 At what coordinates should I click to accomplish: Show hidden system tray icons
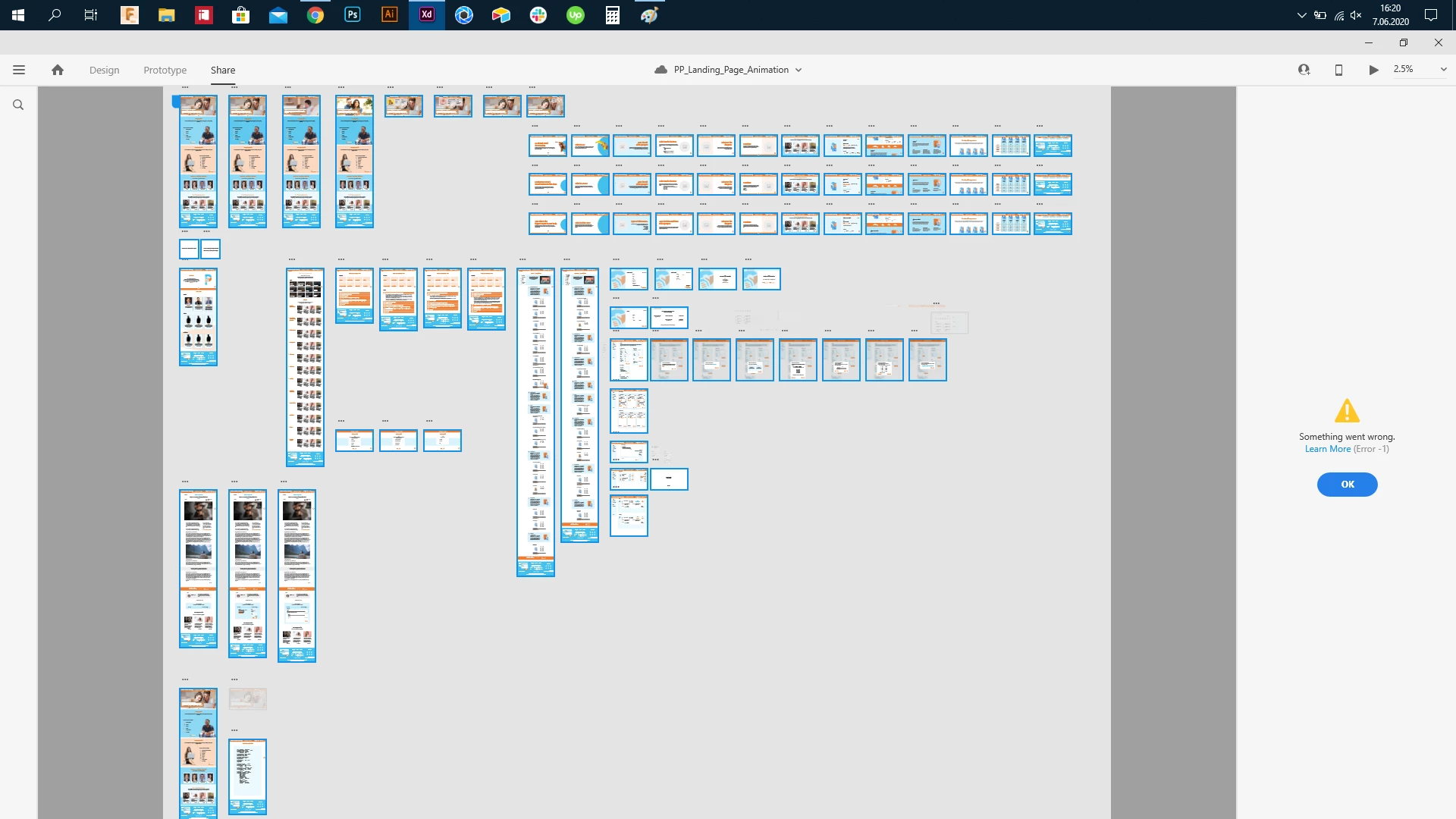coord(1301,15)
